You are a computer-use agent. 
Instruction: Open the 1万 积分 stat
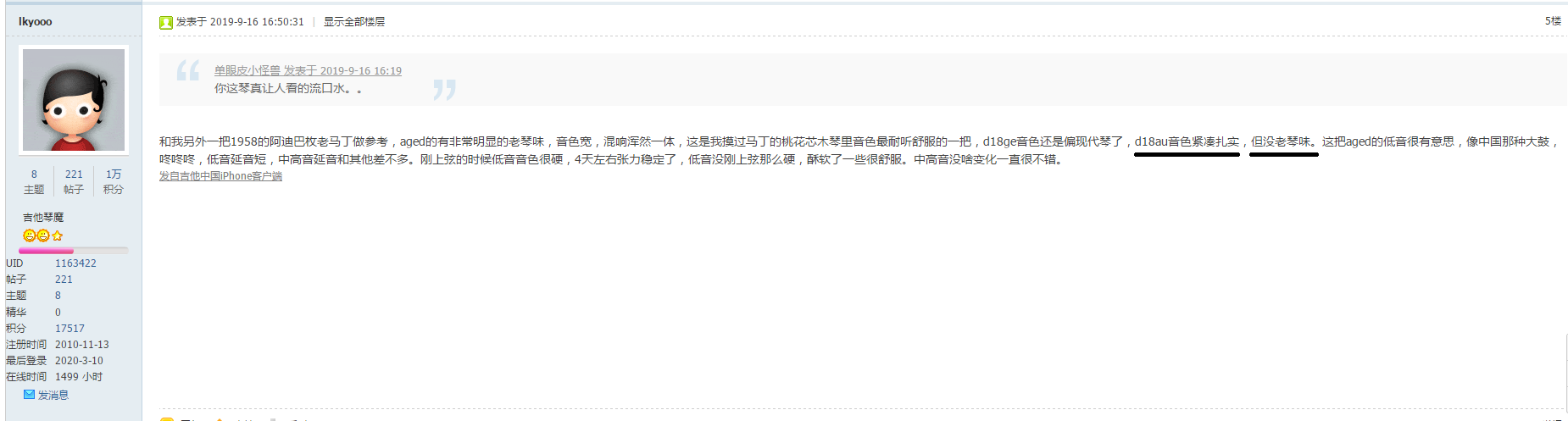[x=114, y=181]
